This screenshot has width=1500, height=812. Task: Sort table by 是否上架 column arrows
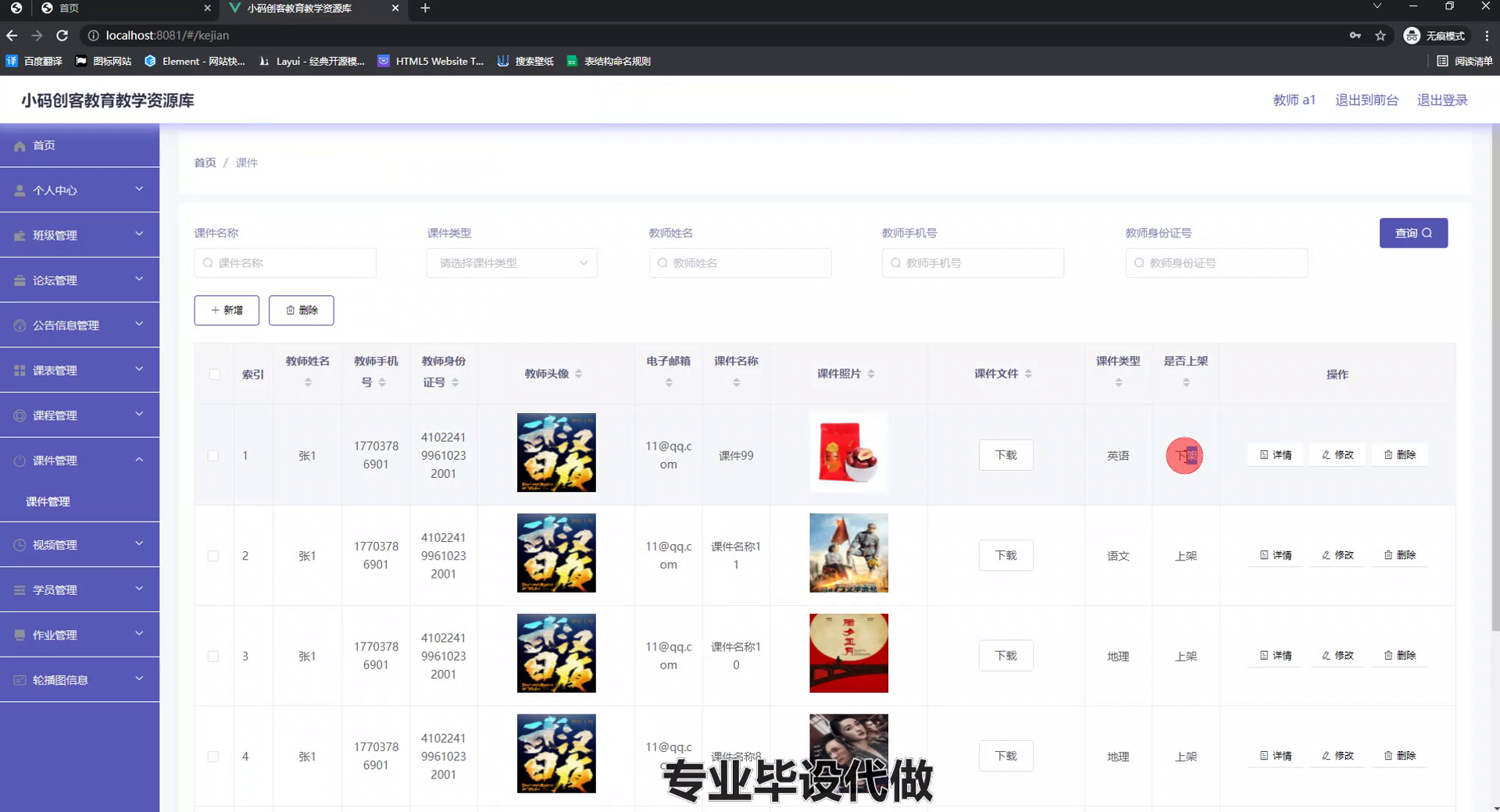[1186, 383]
